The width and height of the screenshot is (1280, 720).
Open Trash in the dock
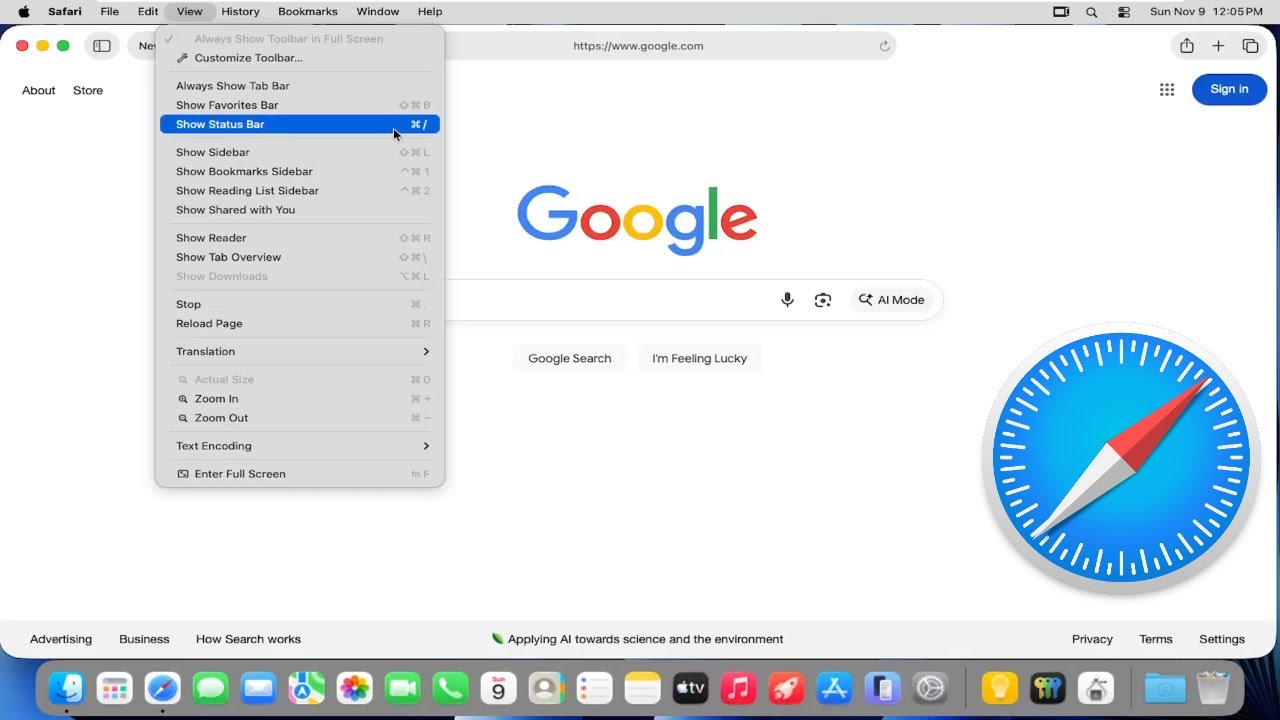tap(1213, 688)
